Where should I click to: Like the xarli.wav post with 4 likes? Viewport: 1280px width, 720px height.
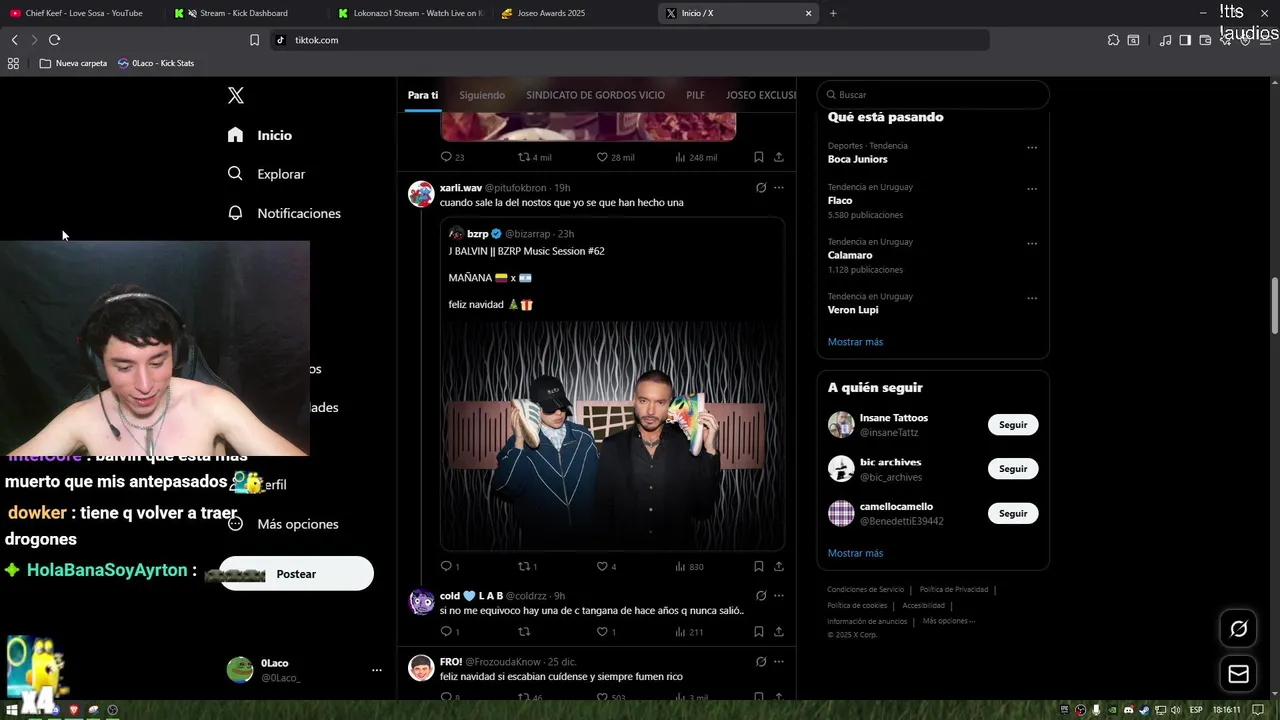(x=606, y=566)
